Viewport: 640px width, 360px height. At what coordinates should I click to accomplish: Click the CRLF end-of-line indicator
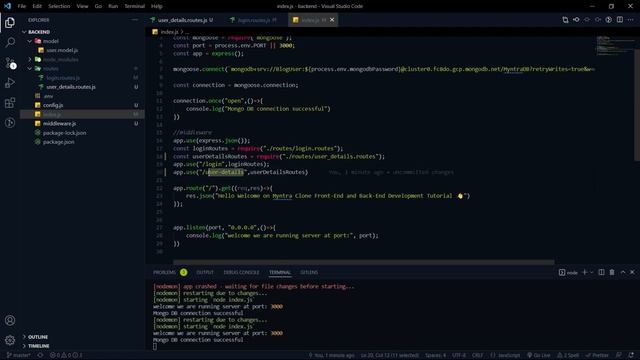pyautogui.click(x=477, y=355)
